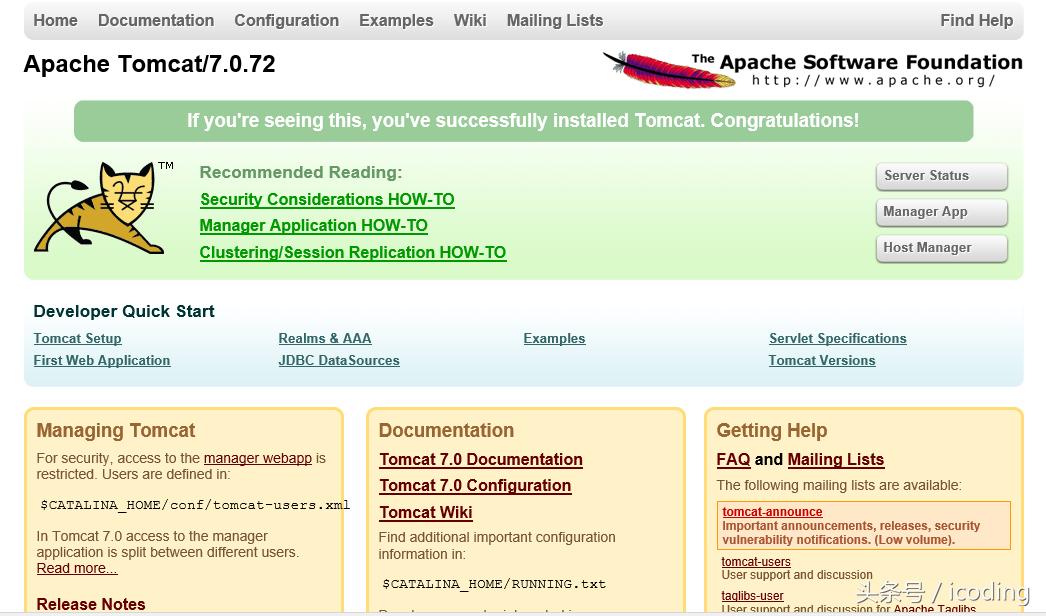Open the Documentation navigation item
The image size is (1046, 616).
[156, 21]
